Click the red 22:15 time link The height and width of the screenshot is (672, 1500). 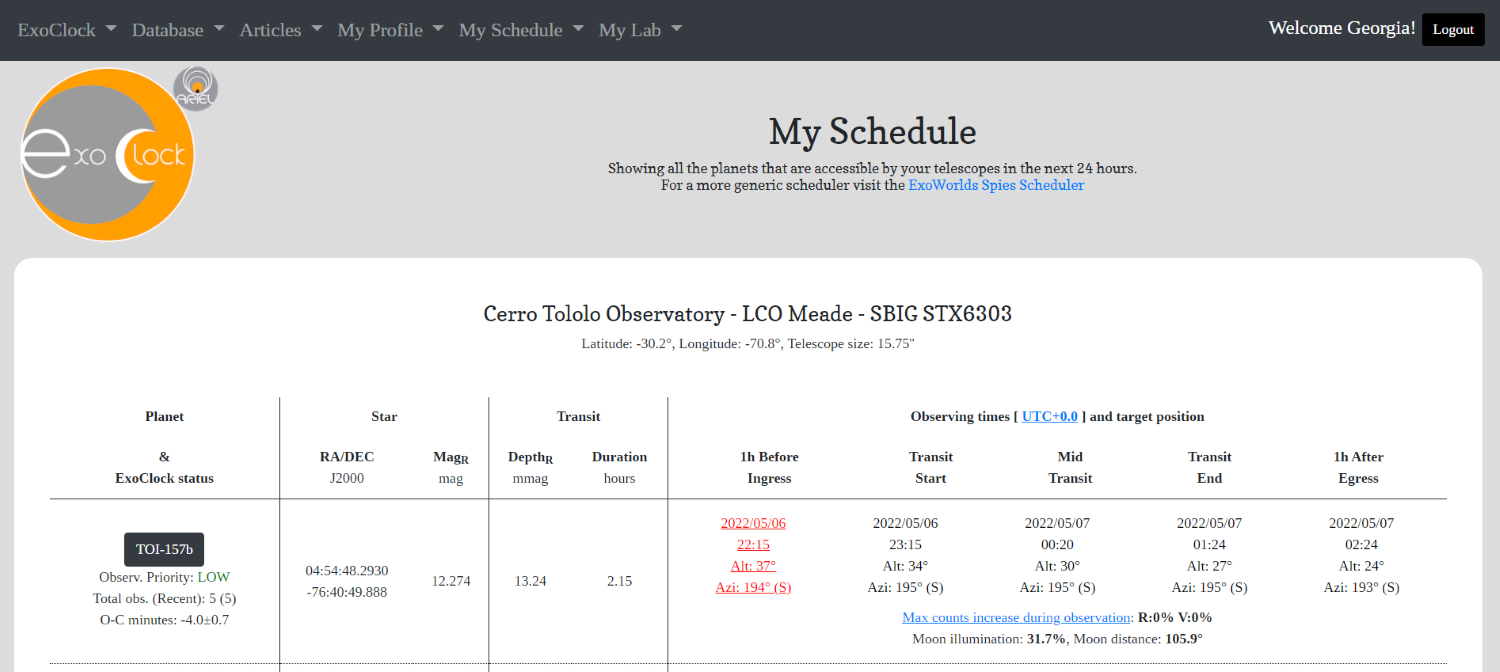tap(753, 544)
